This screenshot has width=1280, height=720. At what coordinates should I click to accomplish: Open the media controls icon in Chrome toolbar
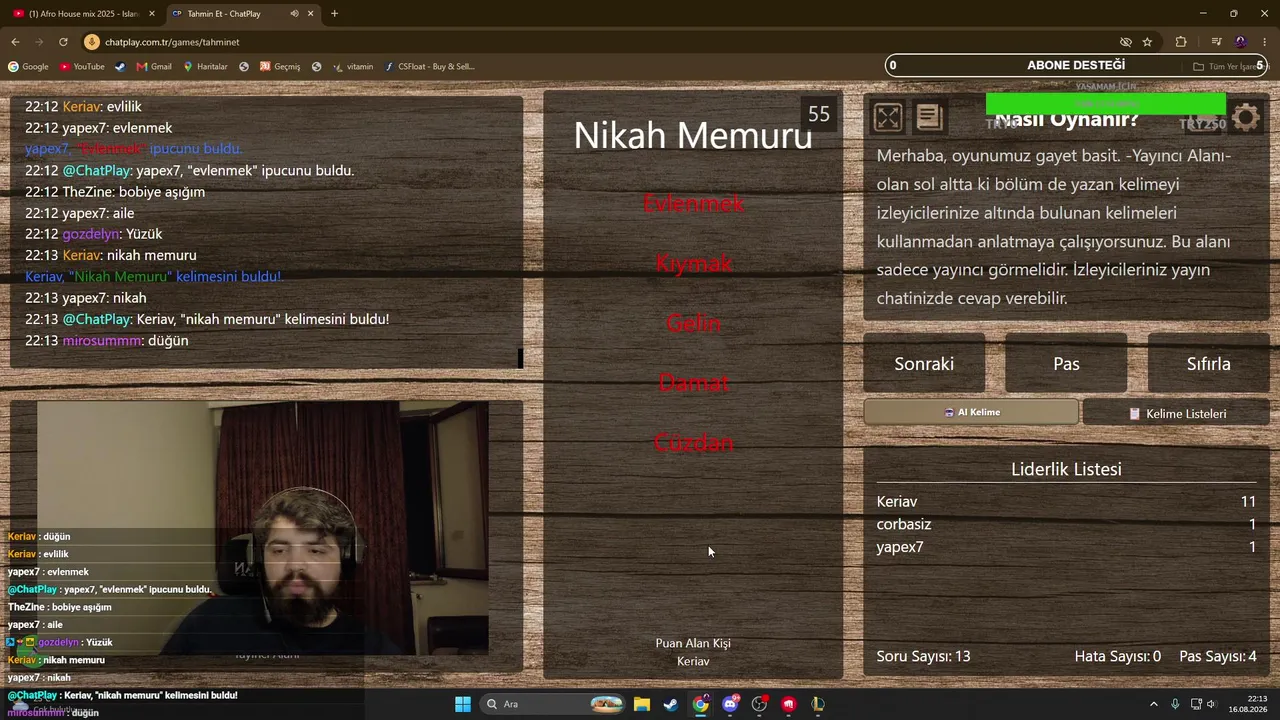click(x=1216, y=42)
